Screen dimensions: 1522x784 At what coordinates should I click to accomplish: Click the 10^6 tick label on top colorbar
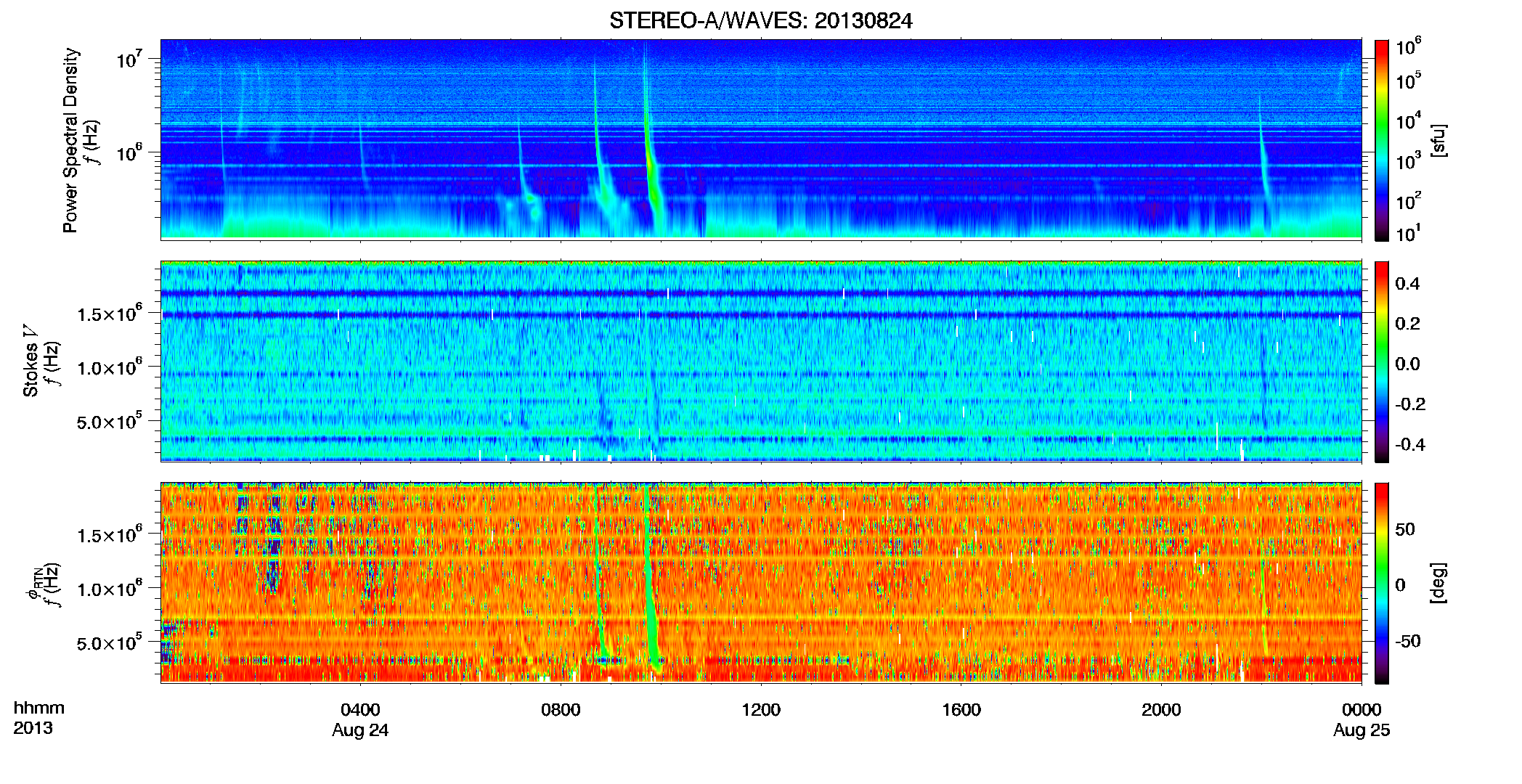[1409, 47]
